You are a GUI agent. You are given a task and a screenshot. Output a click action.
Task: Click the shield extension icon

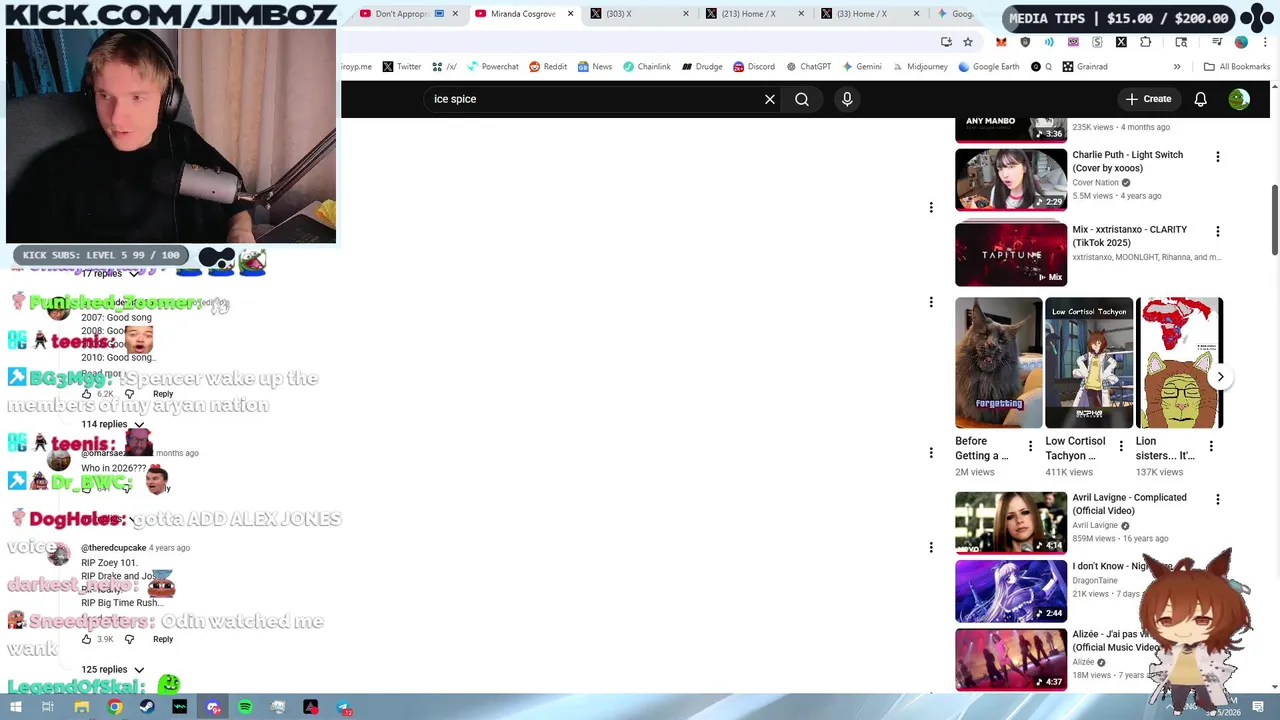1025,42
